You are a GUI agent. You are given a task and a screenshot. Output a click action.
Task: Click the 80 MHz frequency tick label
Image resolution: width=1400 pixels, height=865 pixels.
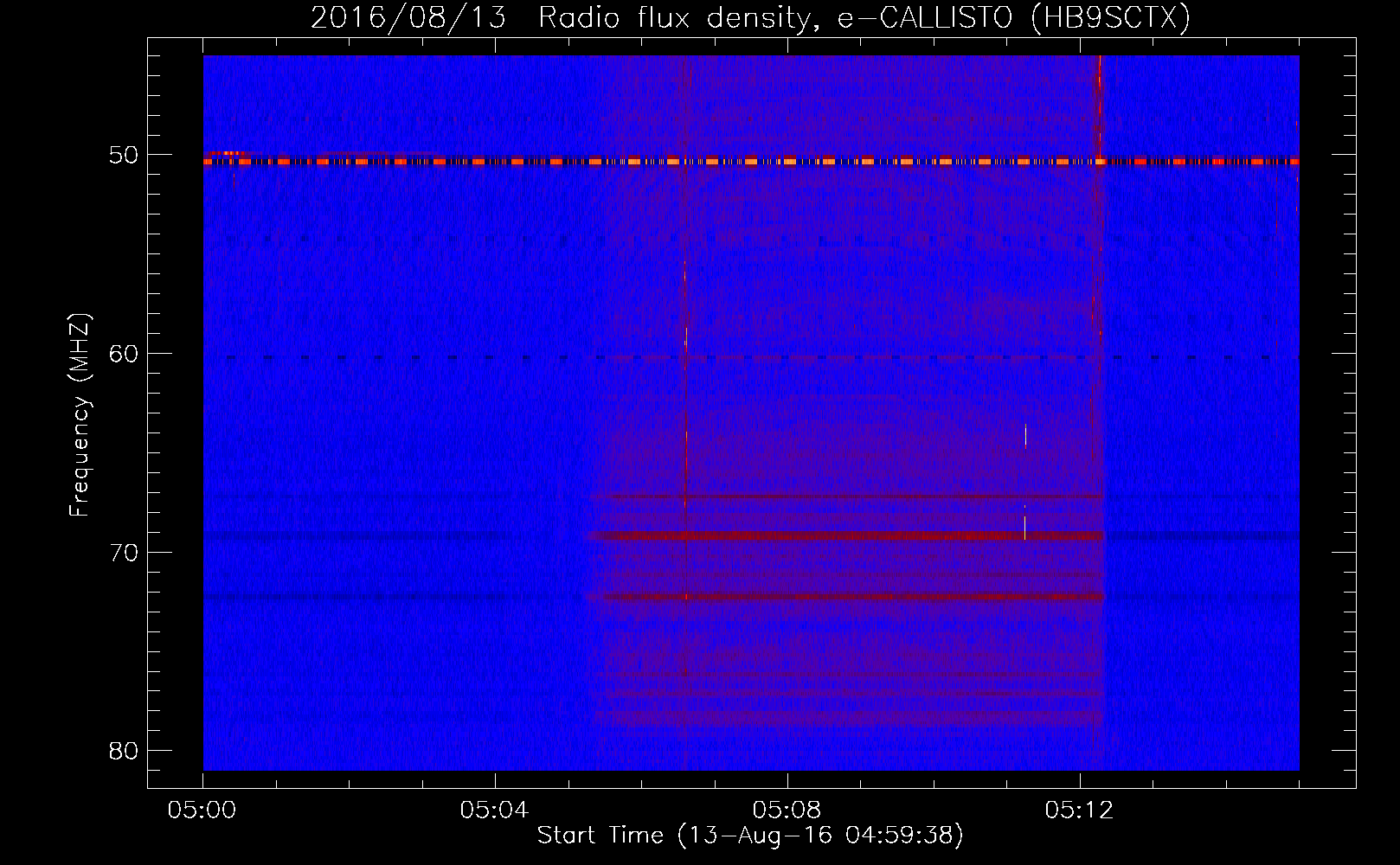click(124, 751)
